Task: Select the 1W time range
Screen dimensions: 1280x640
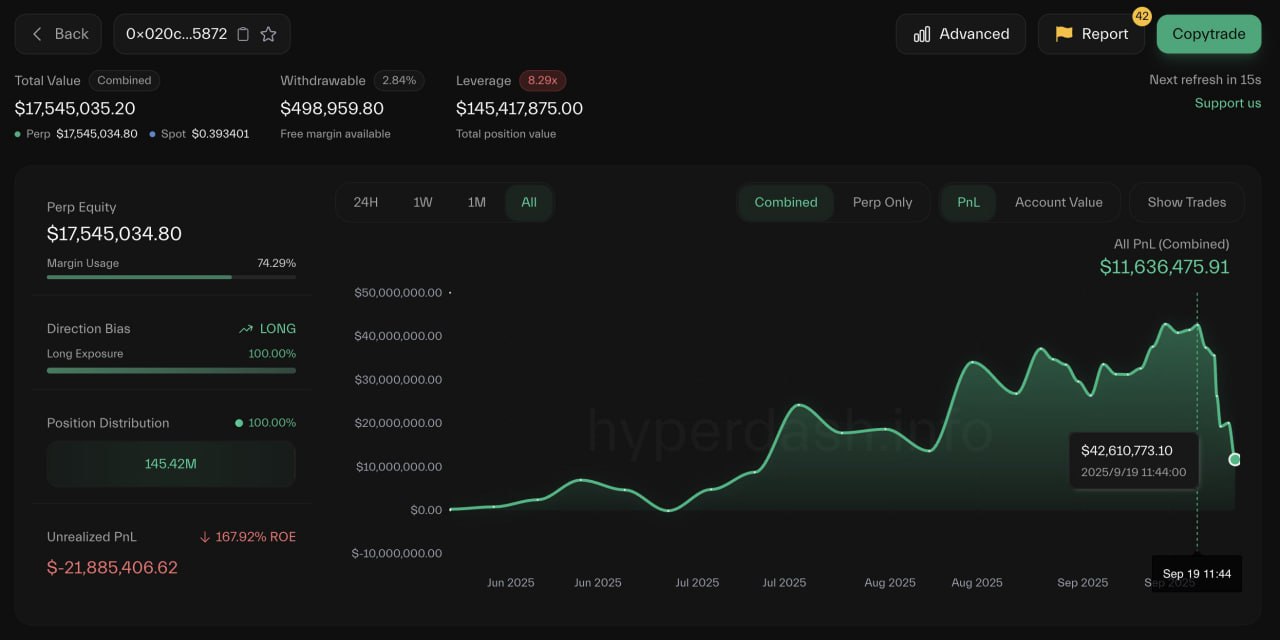Action: [423, 202]
